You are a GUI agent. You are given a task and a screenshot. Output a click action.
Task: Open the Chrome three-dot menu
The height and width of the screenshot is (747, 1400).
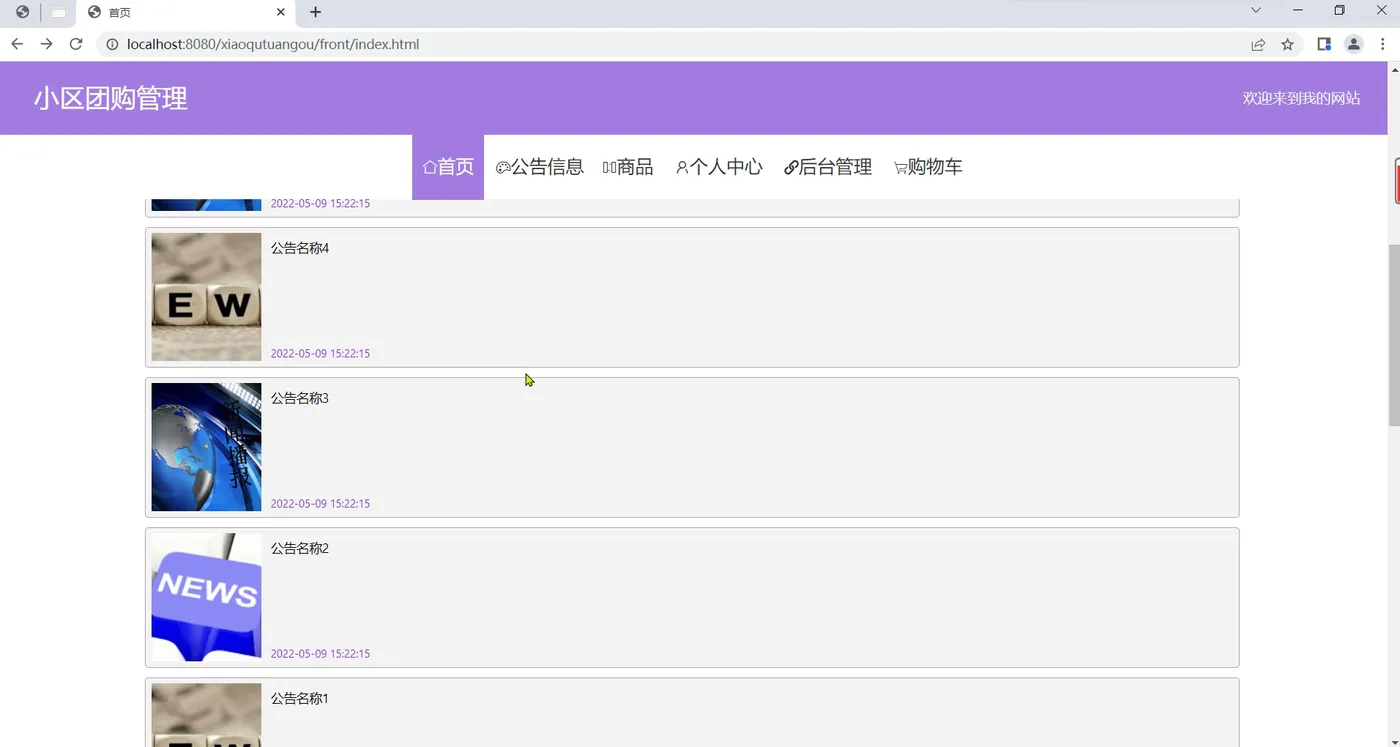pyautogui.click(x=1384, y=44)
